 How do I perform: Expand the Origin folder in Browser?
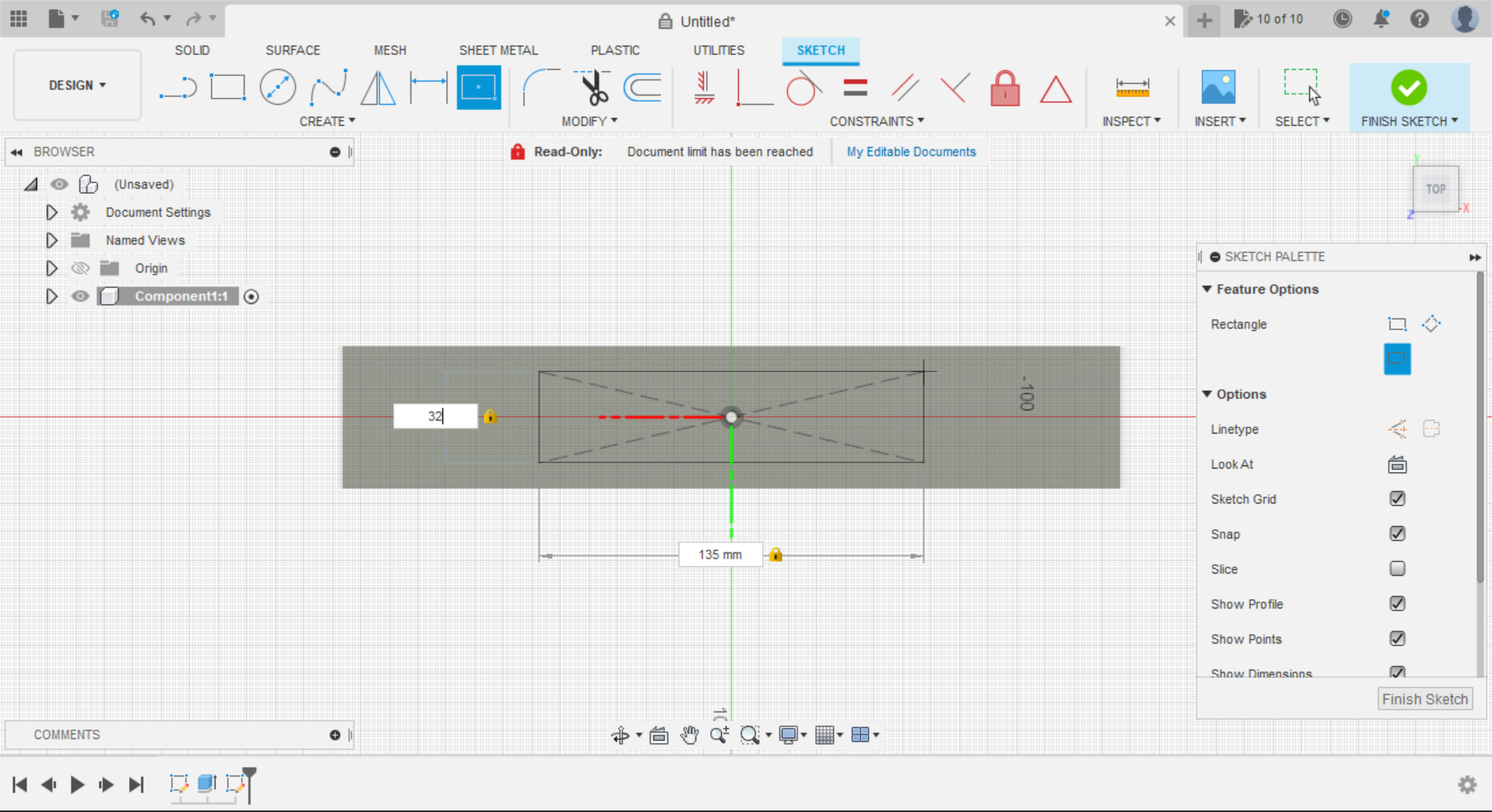tap(51, 268)
